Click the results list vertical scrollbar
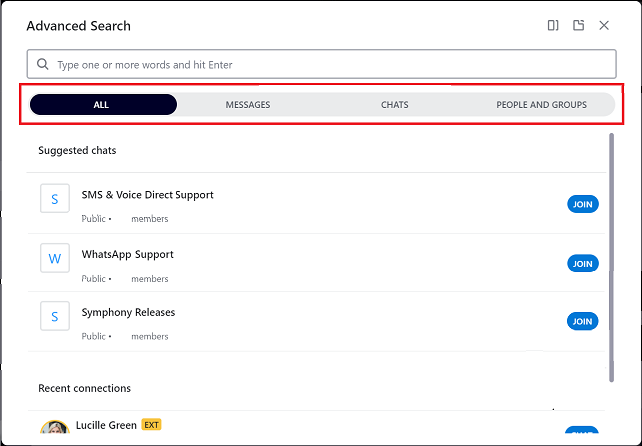642x446 pixels. click(612, 258)
